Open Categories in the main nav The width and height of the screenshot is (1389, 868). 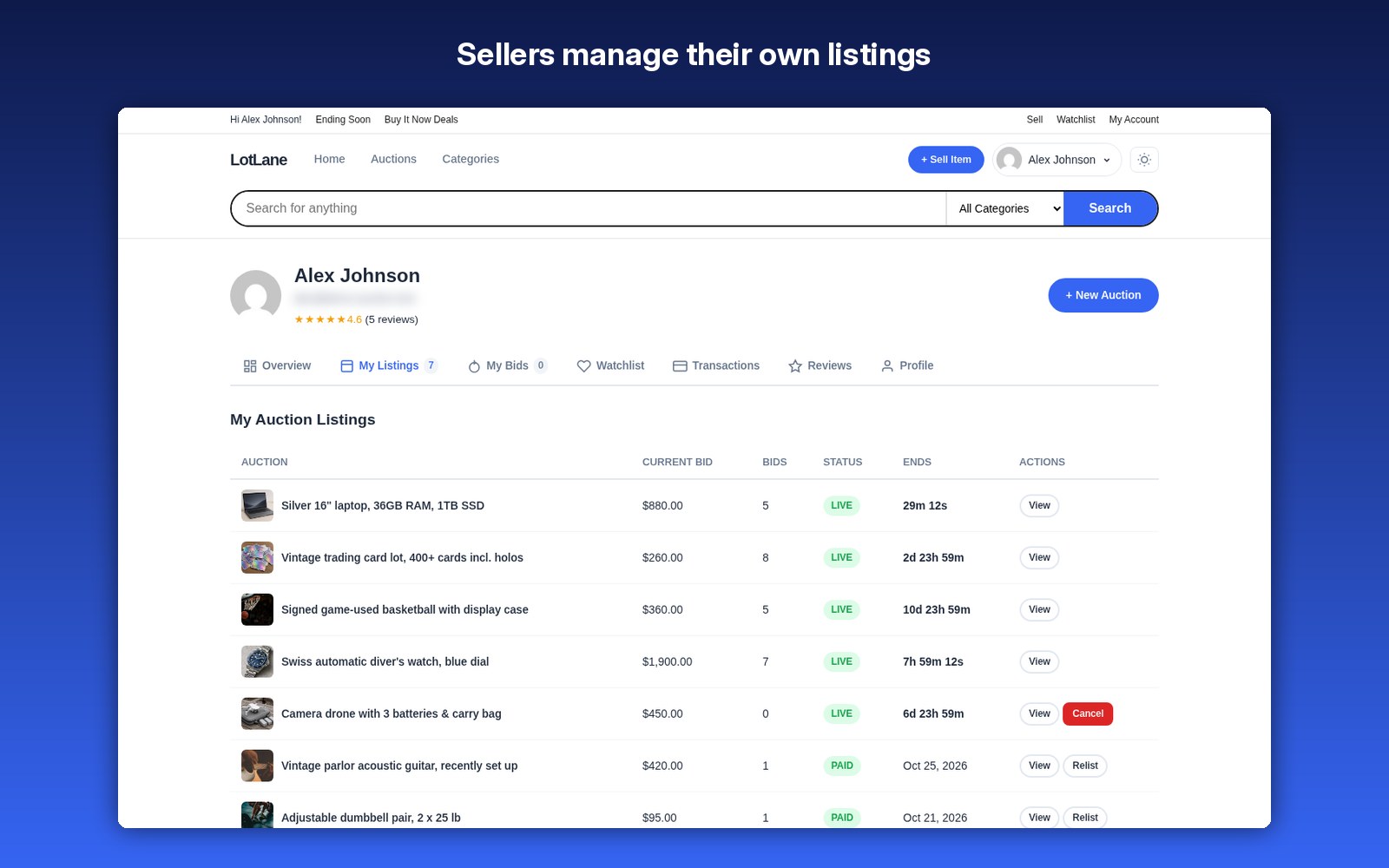point(471,159)
